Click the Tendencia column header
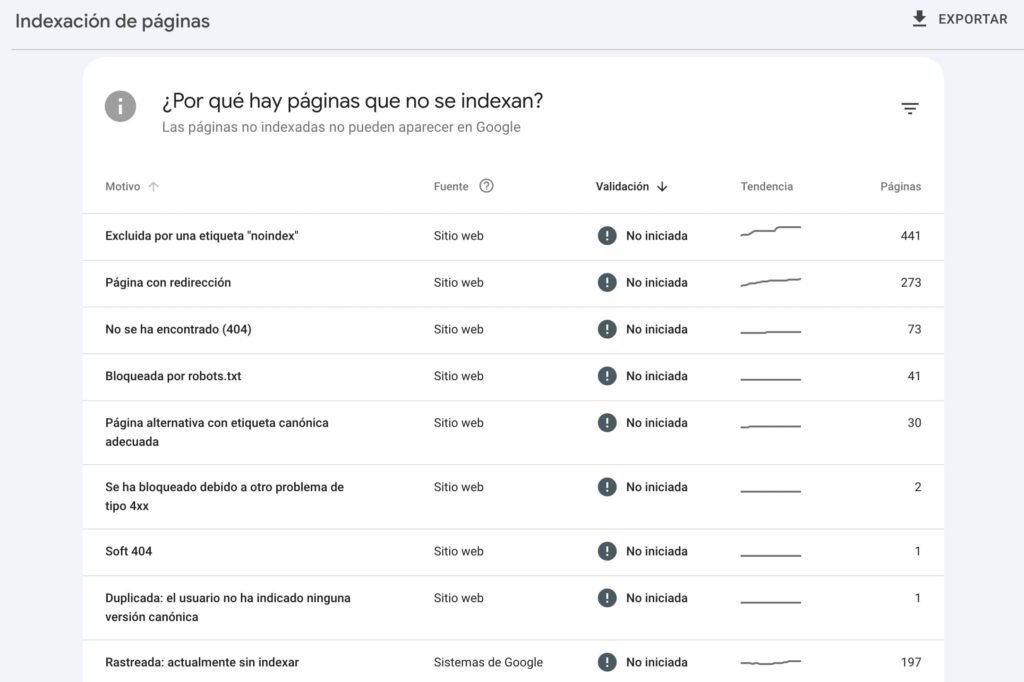 pos(766,186)
